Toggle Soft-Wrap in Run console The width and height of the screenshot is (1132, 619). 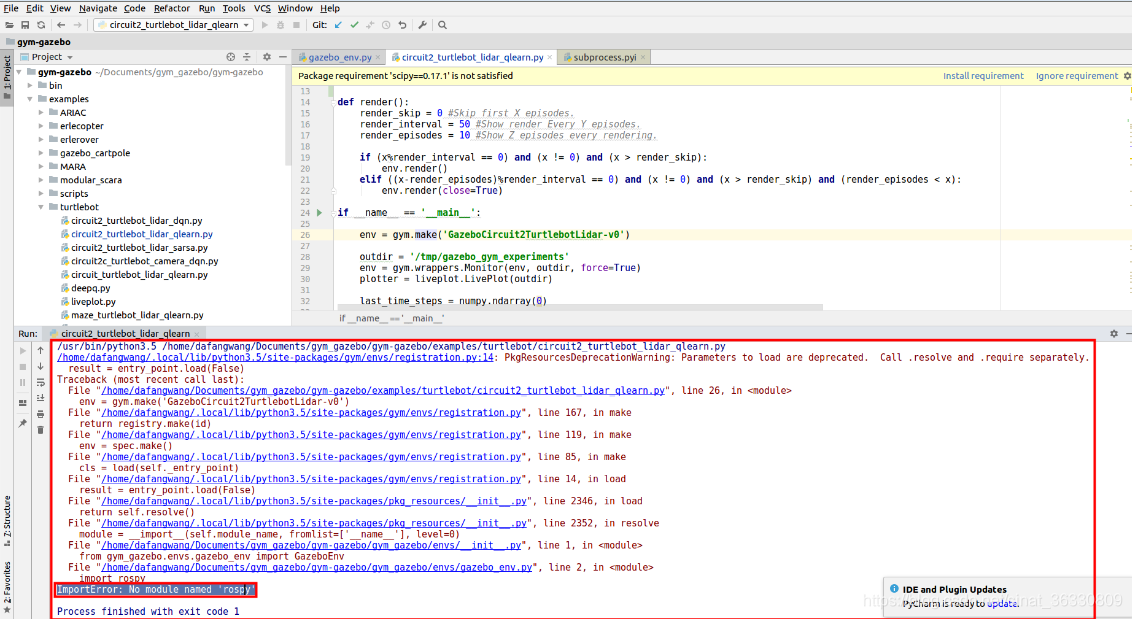[40, 383]
